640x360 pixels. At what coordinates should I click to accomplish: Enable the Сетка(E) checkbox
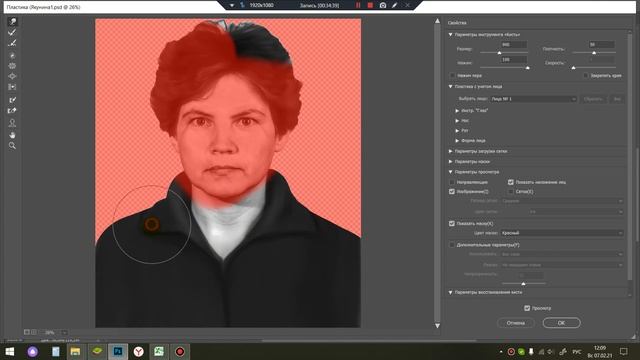511,191
